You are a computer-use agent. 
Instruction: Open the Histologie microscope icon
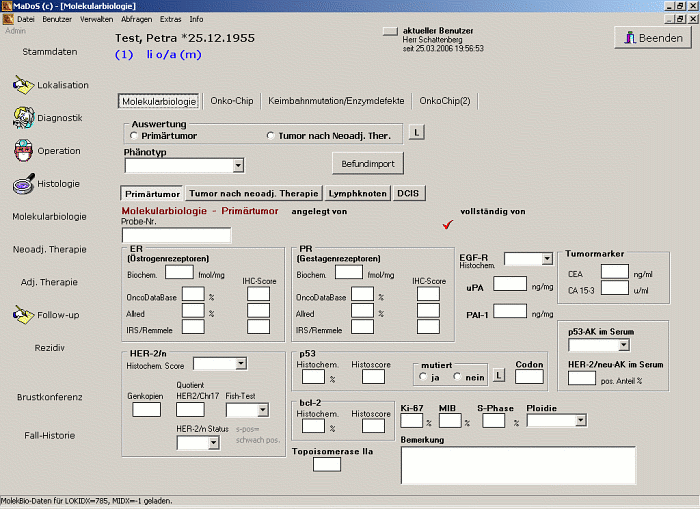[24, 184]
